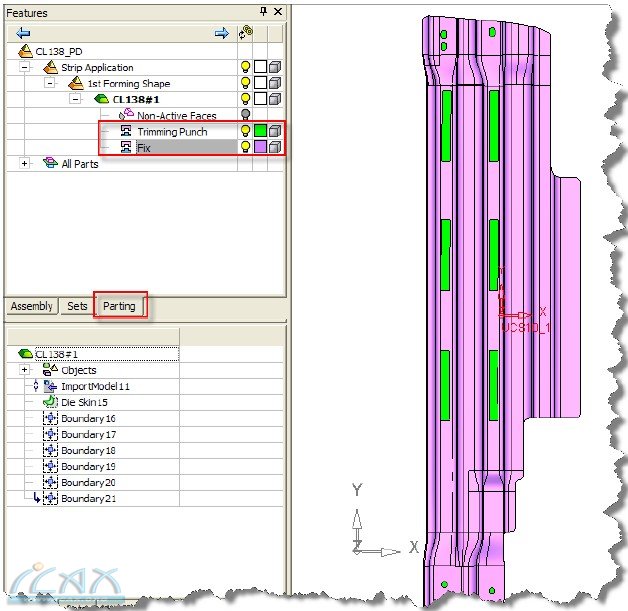Switch to the Sets tab

(x=77, y=306)
